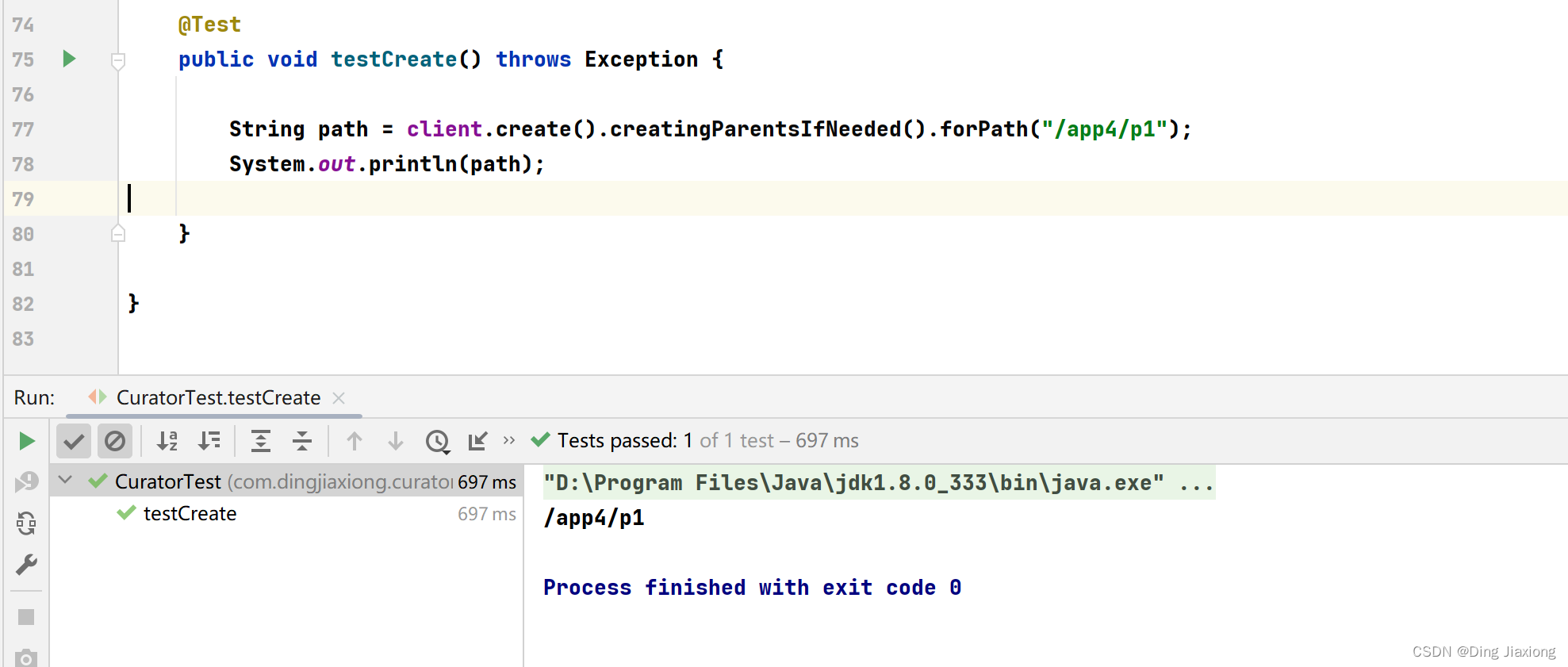Screen dimensions: 1568x667
Task: Open the test history clock icon
Action: click(438, 442)
